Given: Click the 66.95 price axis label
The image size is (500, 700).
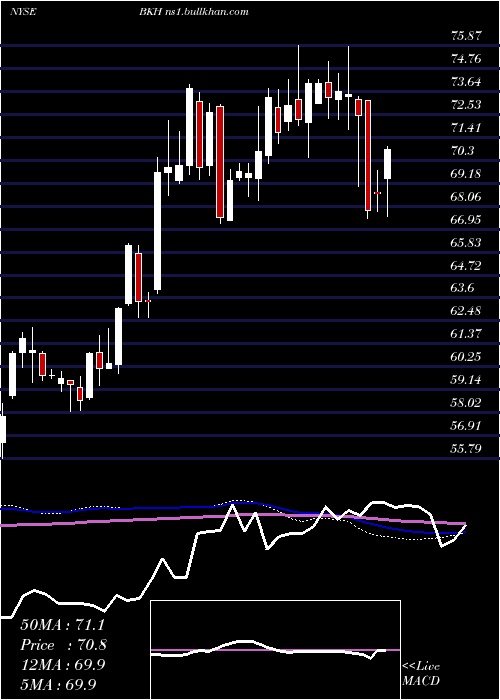Looking at the screenshot, I should pos(467,219).
